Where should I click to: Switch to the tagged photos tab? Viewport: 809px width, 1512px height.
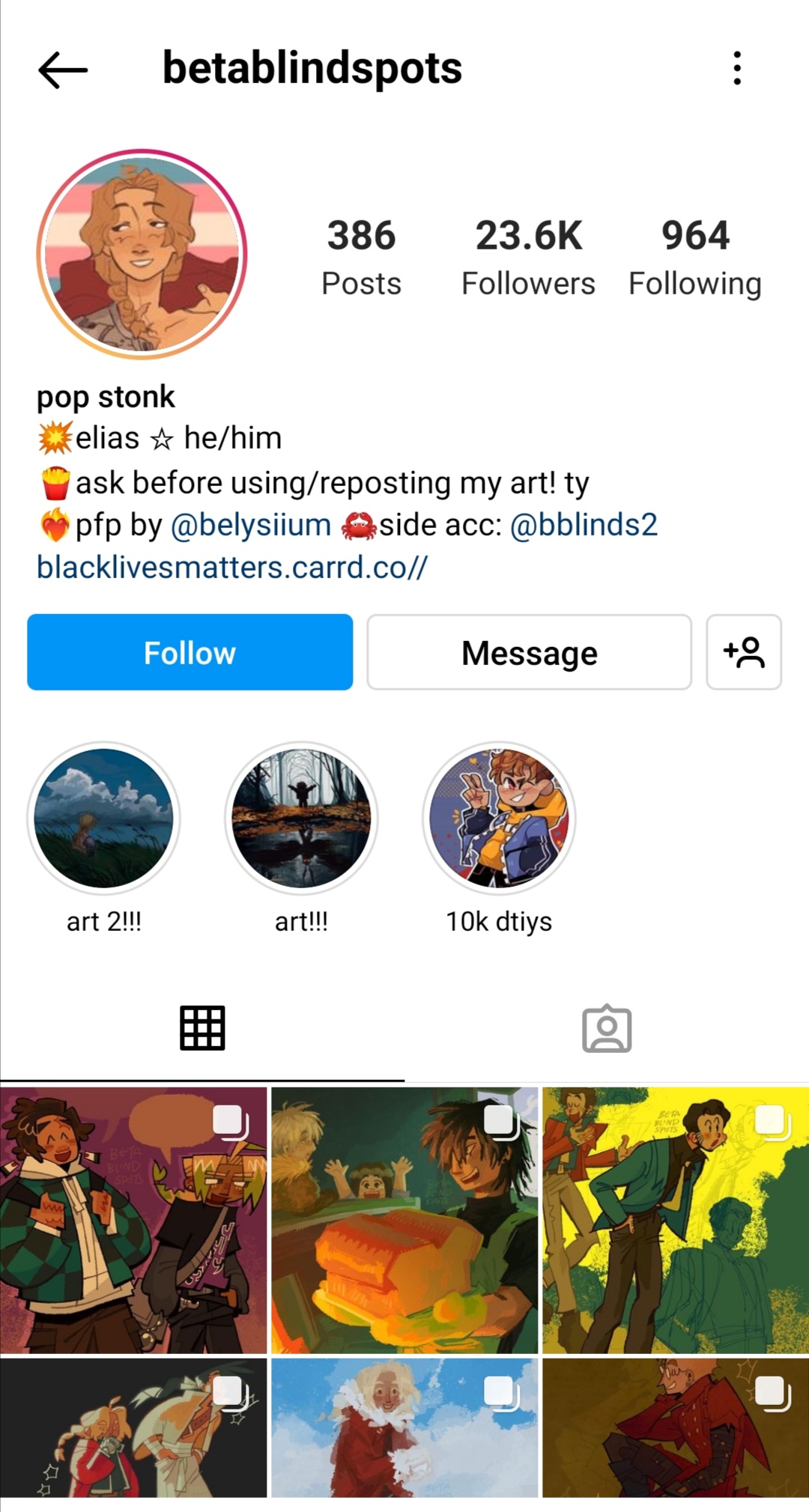[607, 1028]
